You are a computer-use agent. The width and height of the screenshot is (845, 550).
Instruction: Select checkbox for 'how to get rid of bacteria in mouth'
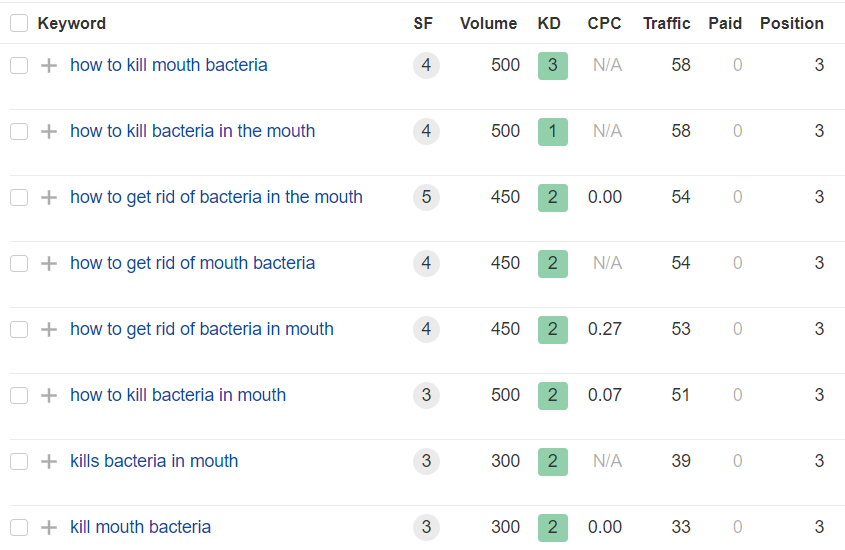[19, 330]
